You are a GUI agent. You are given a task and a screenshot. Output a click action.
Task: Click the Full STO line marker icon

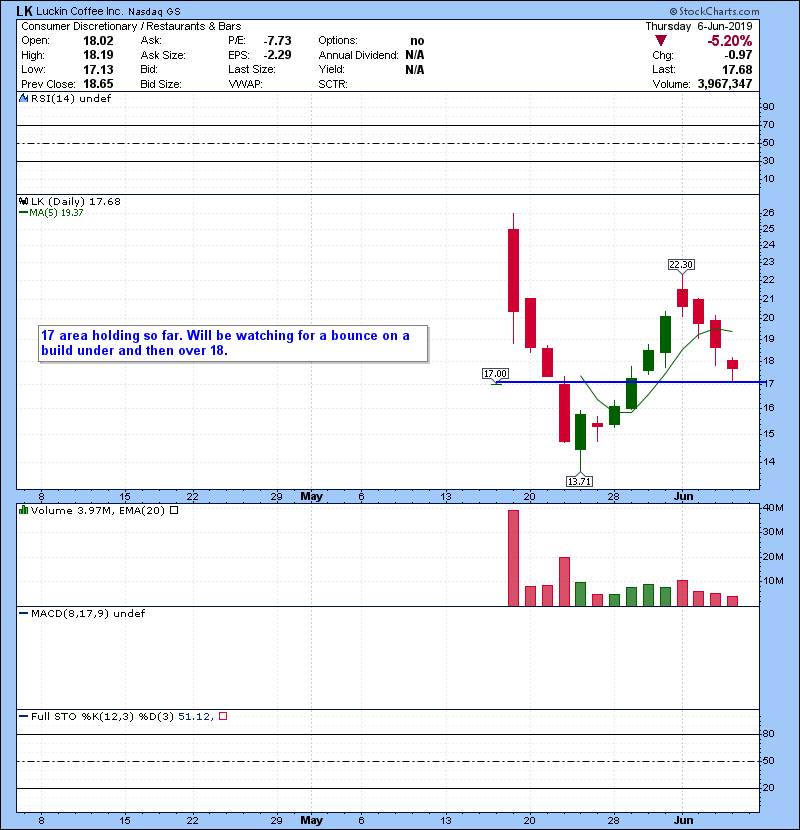pos(23,715)
